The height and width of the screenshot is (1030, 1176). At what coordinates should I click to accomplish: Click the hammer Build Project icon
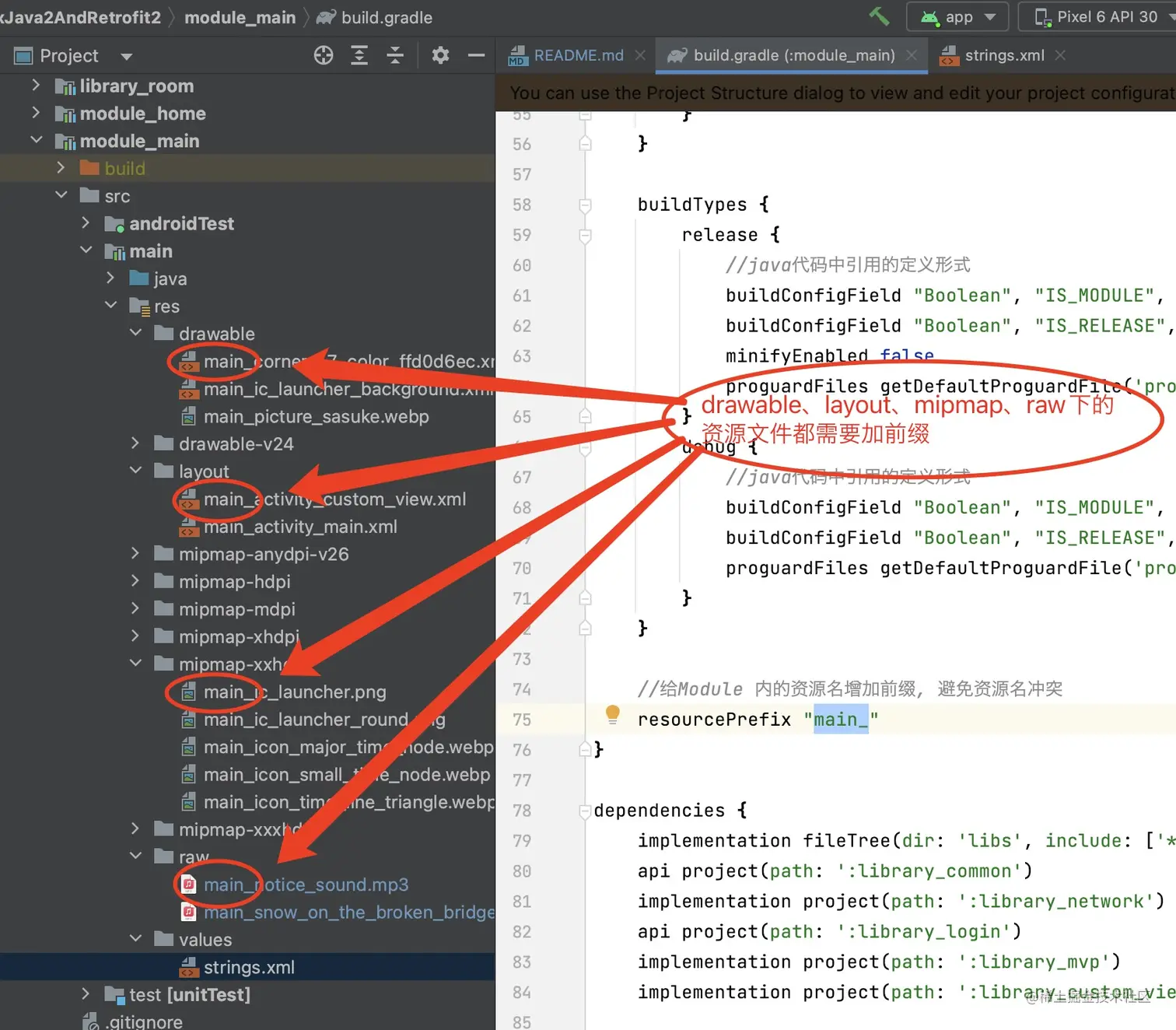[x=879, y=16]
